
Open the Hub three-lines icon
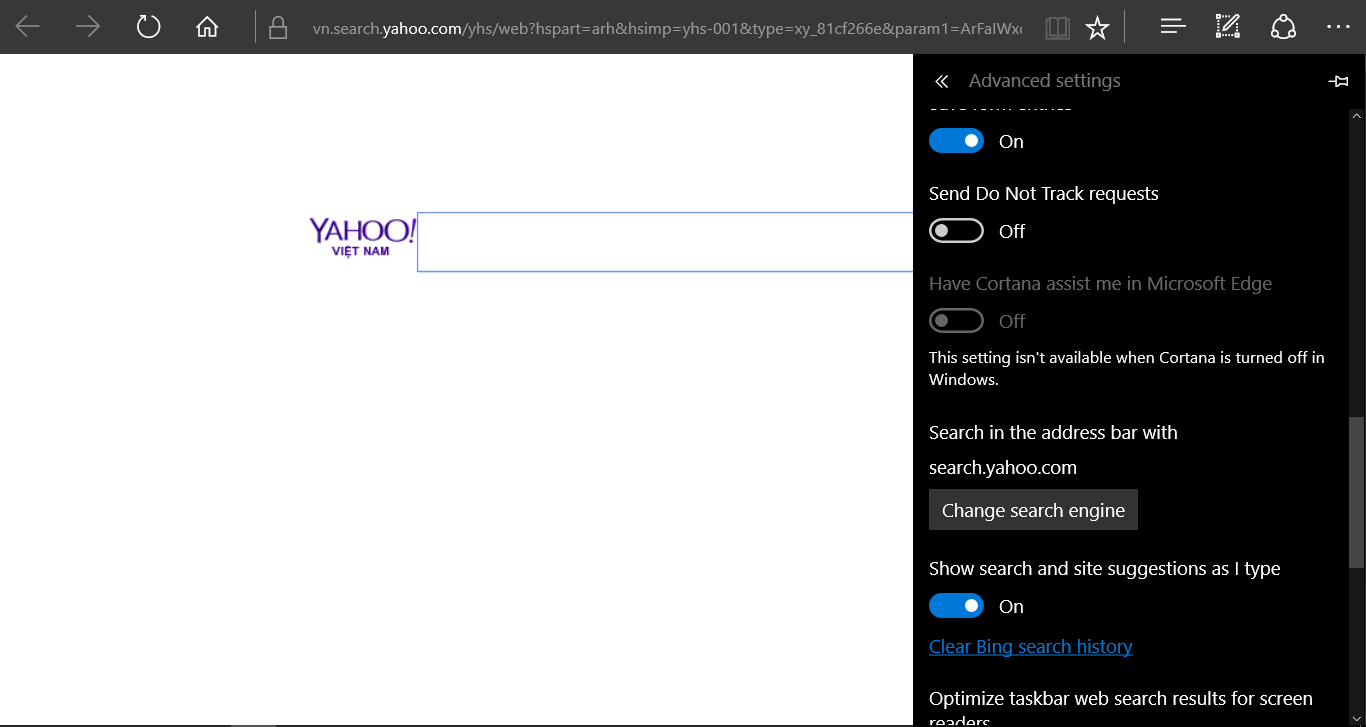coord(1173,27)
